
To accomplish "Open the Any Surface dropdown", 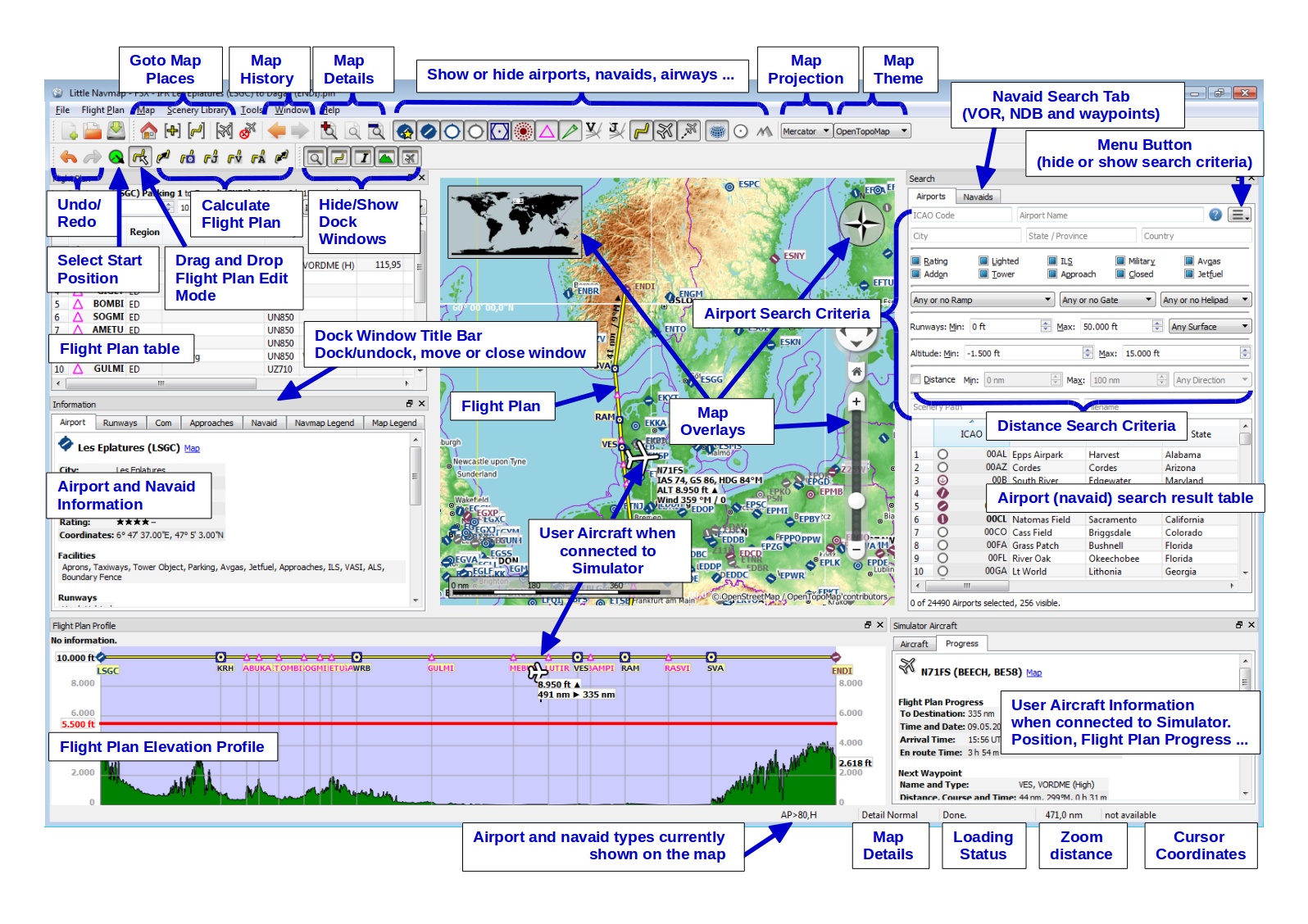I will pos(1210,326).
